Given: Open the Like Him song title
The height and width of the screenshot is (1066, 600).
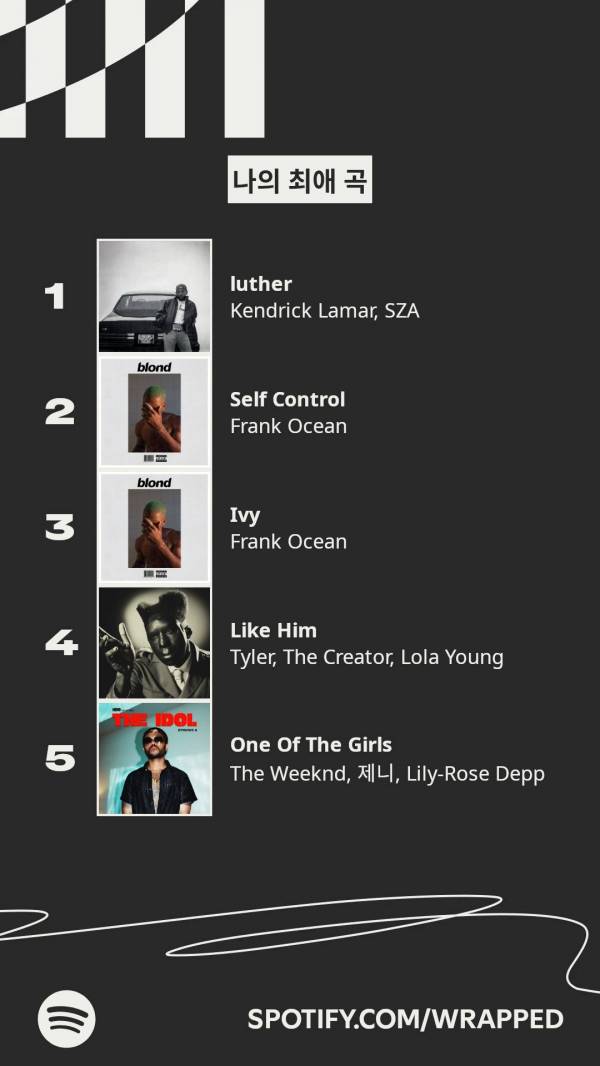Looking at the screenshot, I should [x=273, y=630].
